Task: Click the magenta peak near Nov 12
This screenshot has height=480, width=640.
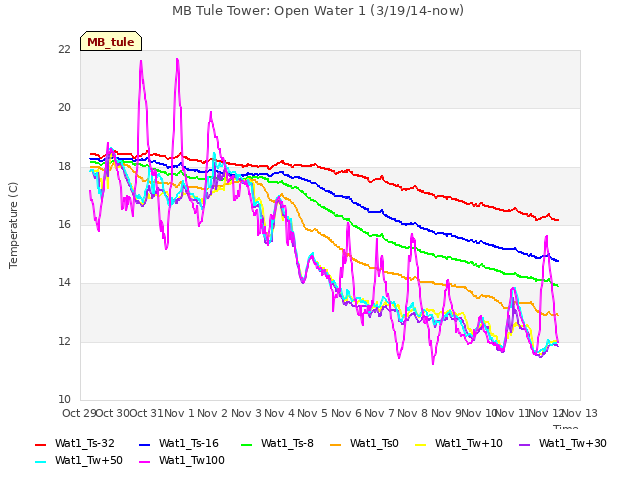Action: coord(546,236)
